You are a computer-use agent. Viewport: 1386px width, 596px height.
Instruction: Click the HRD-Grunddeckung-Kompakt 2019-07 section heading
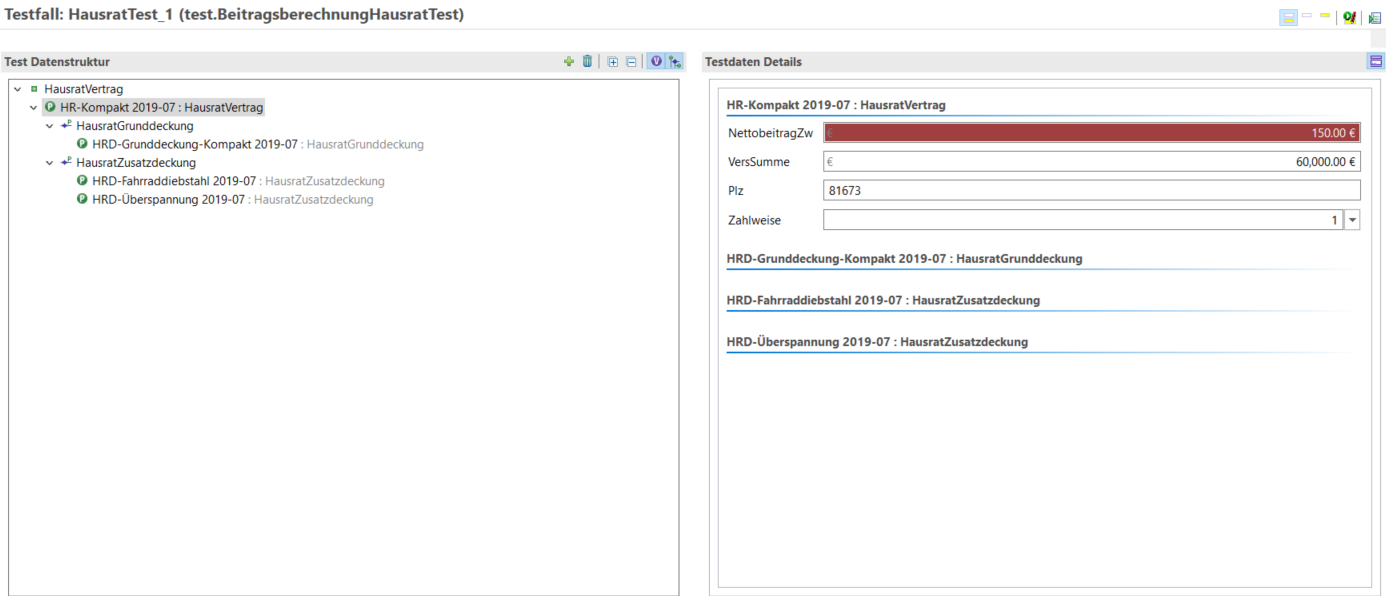(x=904, y=259)
